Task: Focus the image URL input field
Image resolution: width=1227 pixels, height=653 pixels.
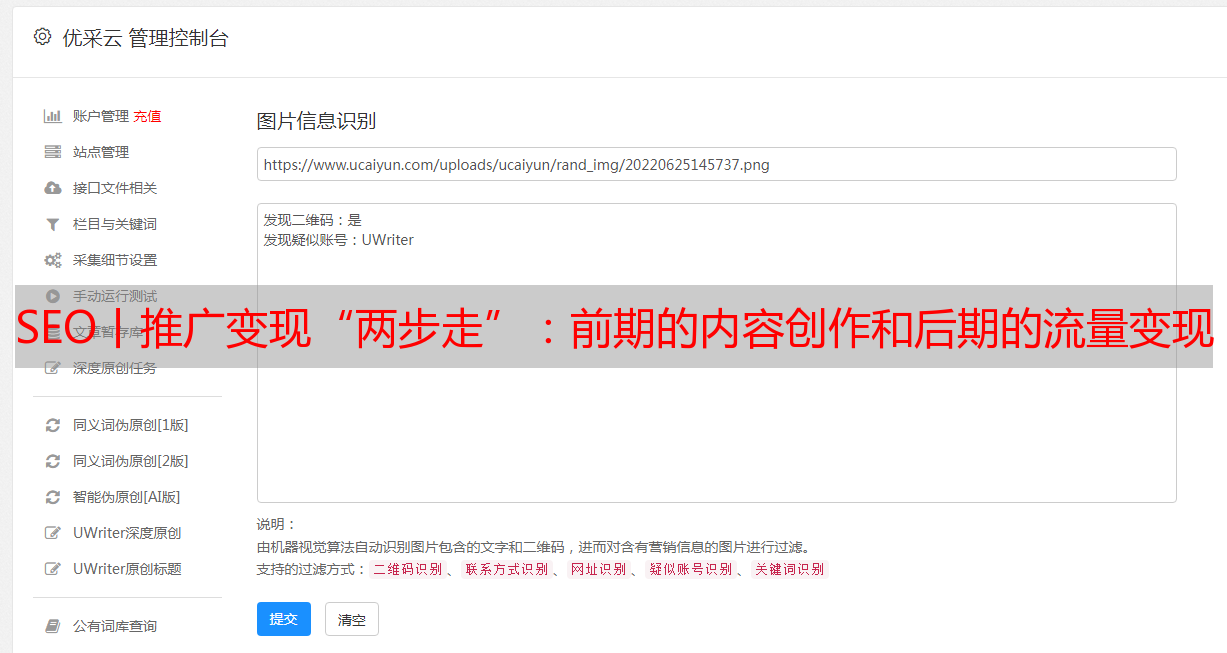Action: tap(716, 164)
